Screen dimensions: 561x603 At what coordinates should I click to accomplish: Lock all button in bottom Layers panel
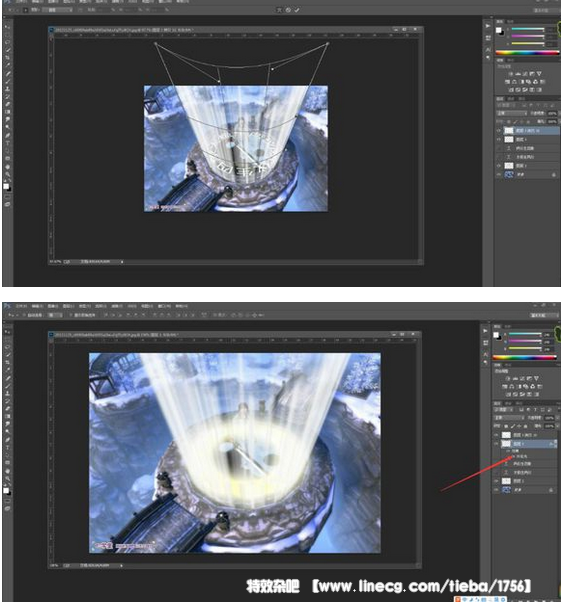click(525, 426)
